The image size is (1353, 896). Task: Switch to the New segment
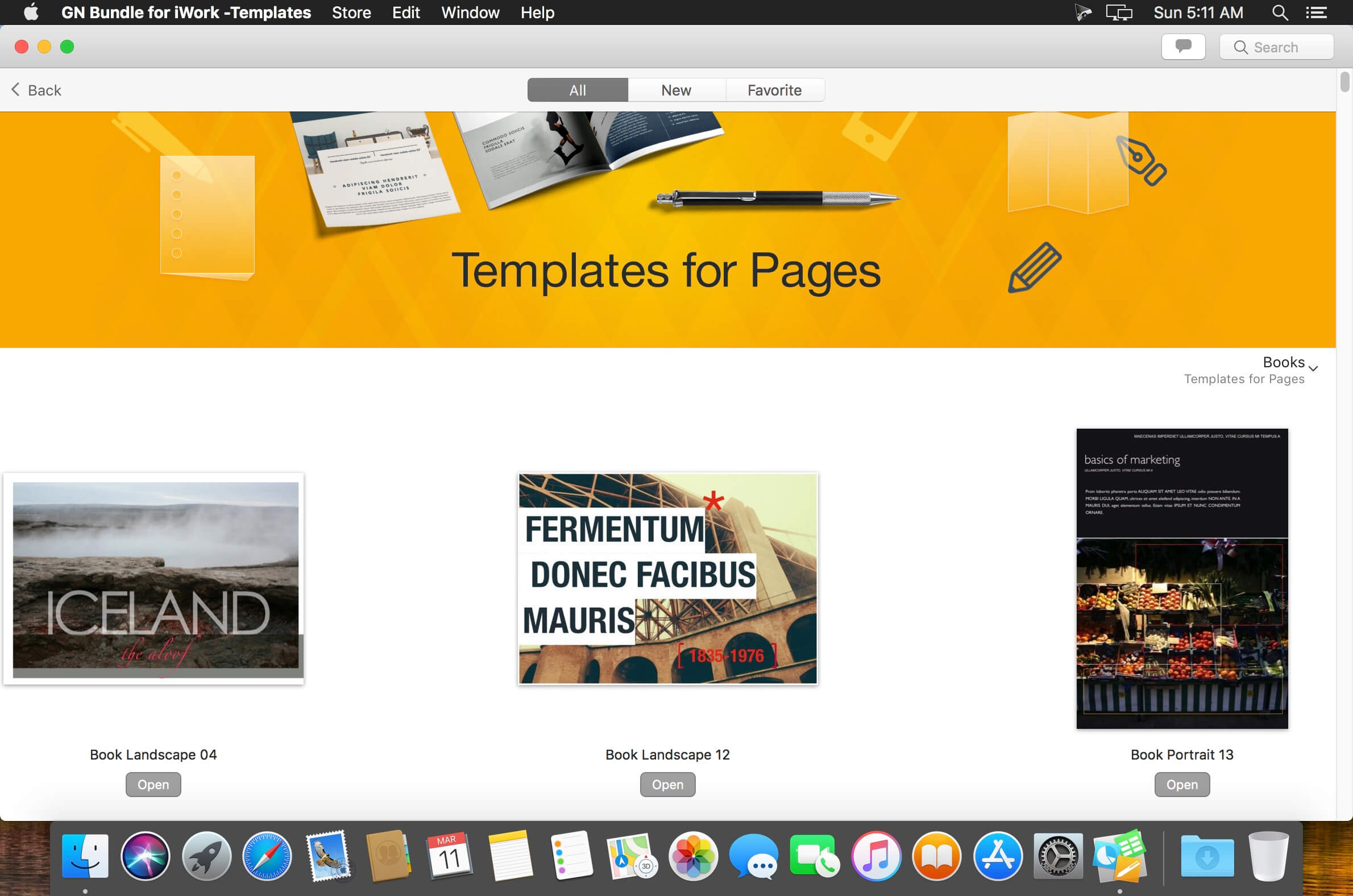point(676,90)
